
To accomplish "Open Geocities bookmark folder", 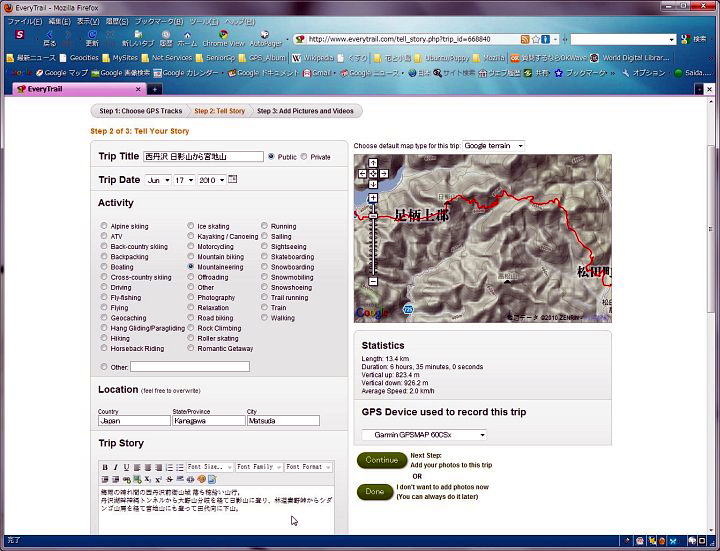I will point(79,58).
